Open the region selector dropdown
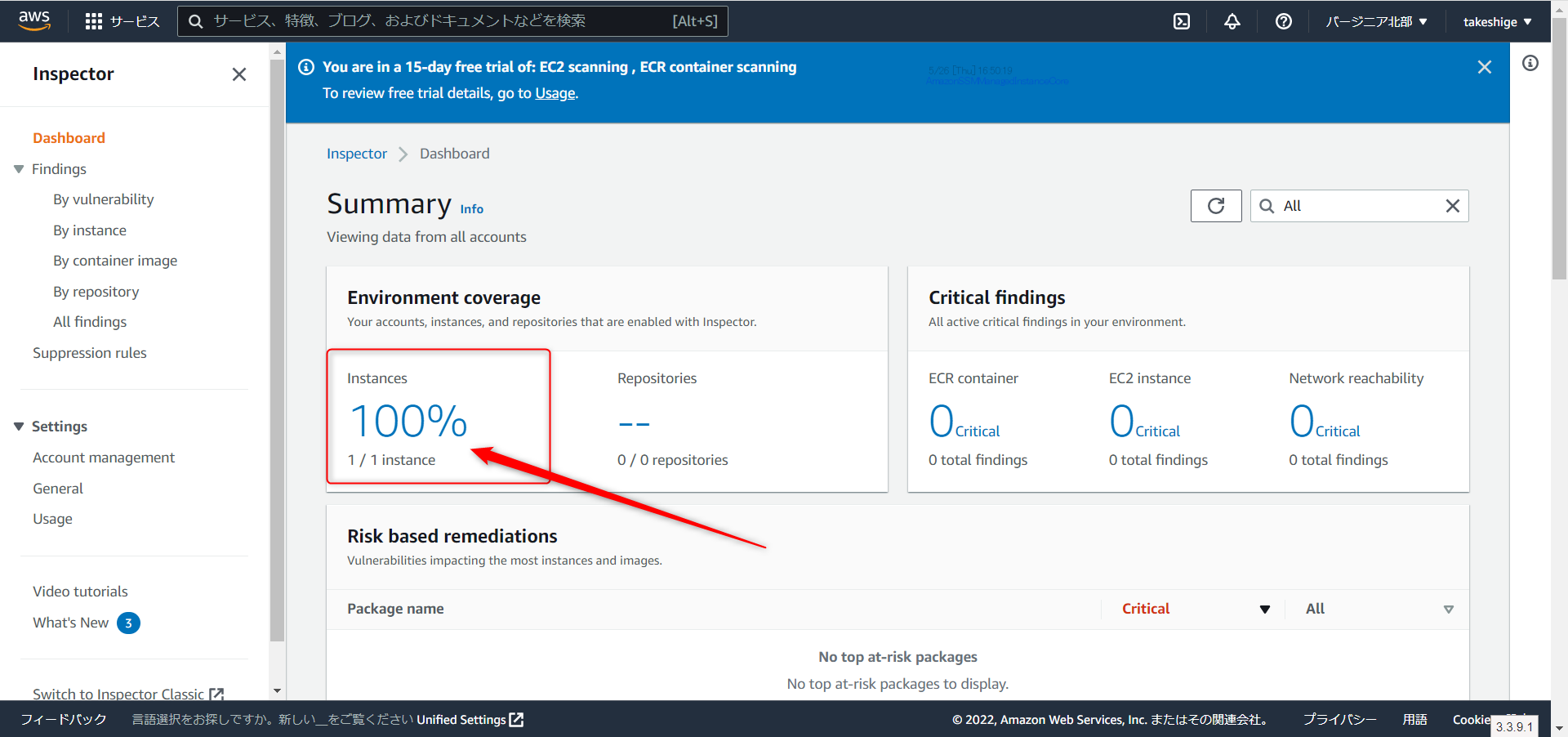The height and width of the screenshot is (737, 1568). pyautogui.click(x=1376, y=21)
